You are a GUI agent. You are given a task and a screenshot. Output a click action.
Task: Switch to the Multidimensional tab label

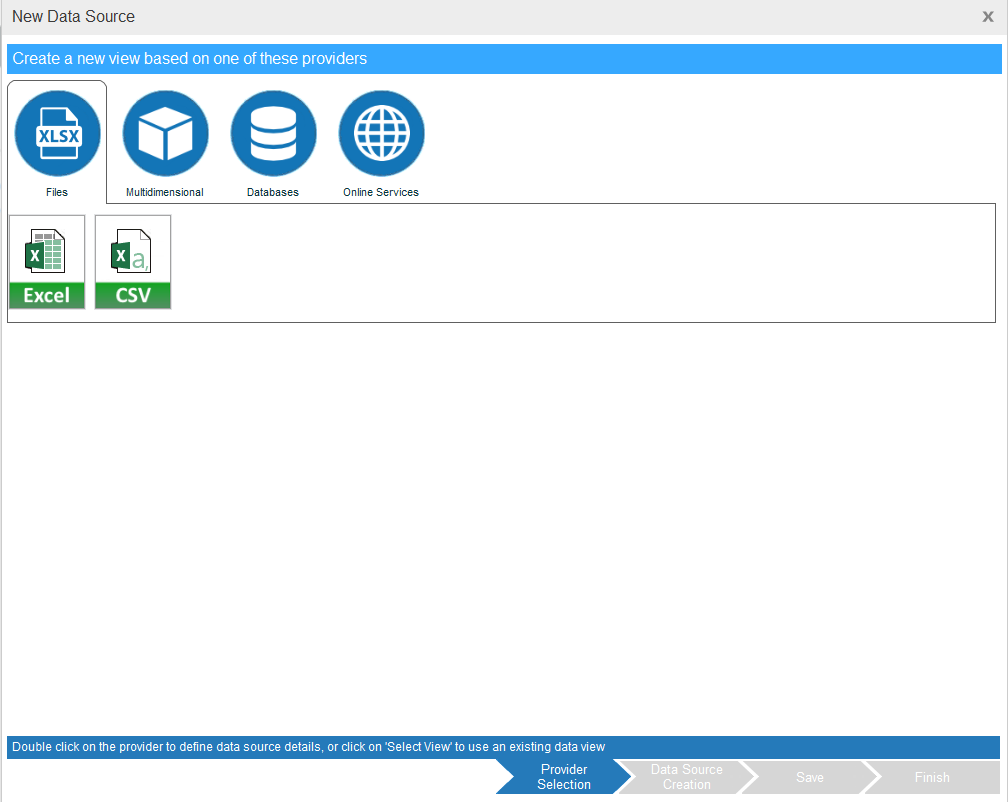pos(165,192)
